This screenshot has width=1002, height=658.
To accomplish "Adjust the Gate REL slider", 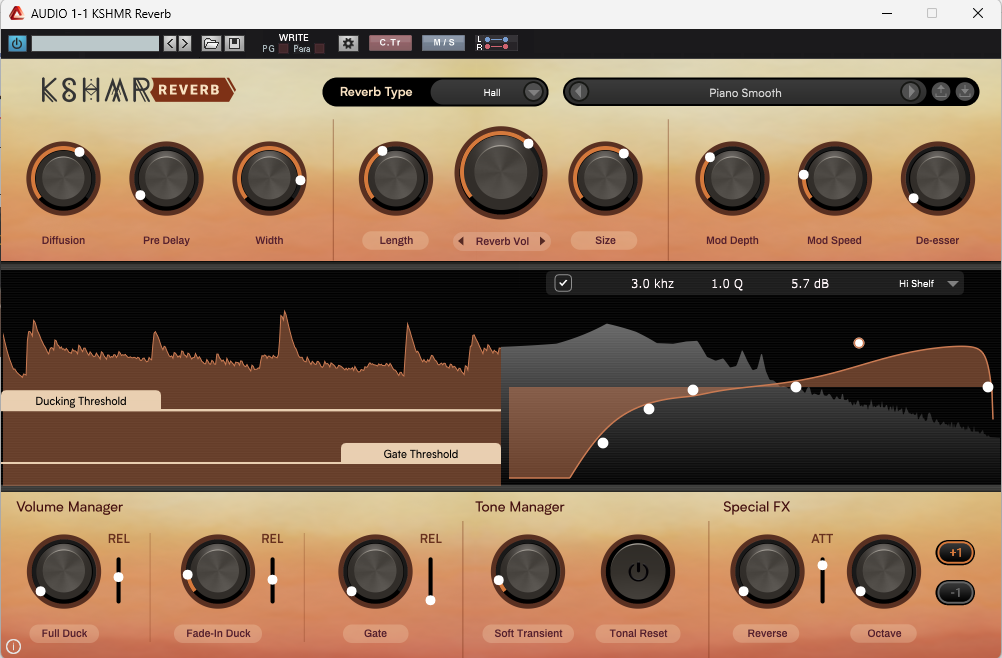I will pyautogui.click(x=431, y=600).
